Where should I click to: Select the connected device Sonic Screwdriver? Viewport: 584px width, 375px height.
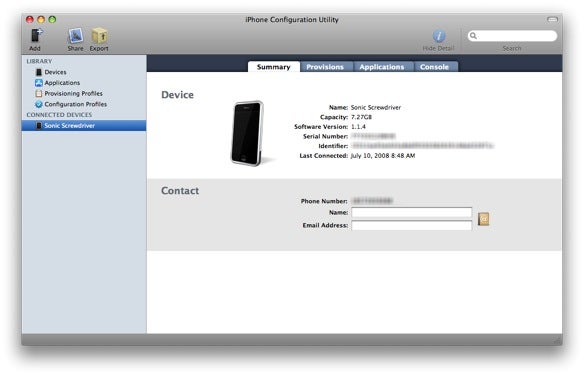click(84, 125)
